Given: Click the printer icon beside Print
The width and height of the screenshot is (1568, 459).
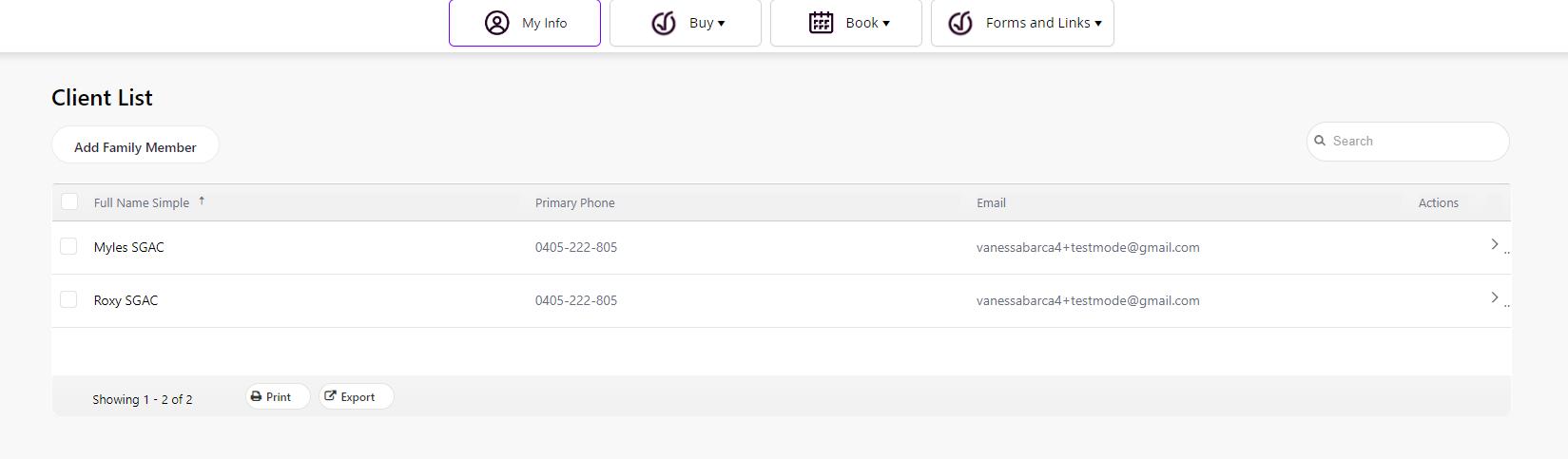Looking at the screenshot, I should (x=256, y=397).
